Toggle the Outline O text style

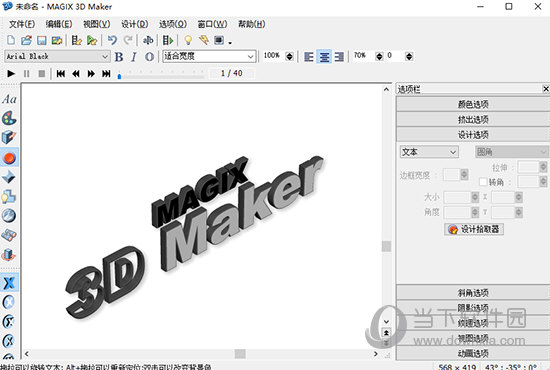click(149, 57)
